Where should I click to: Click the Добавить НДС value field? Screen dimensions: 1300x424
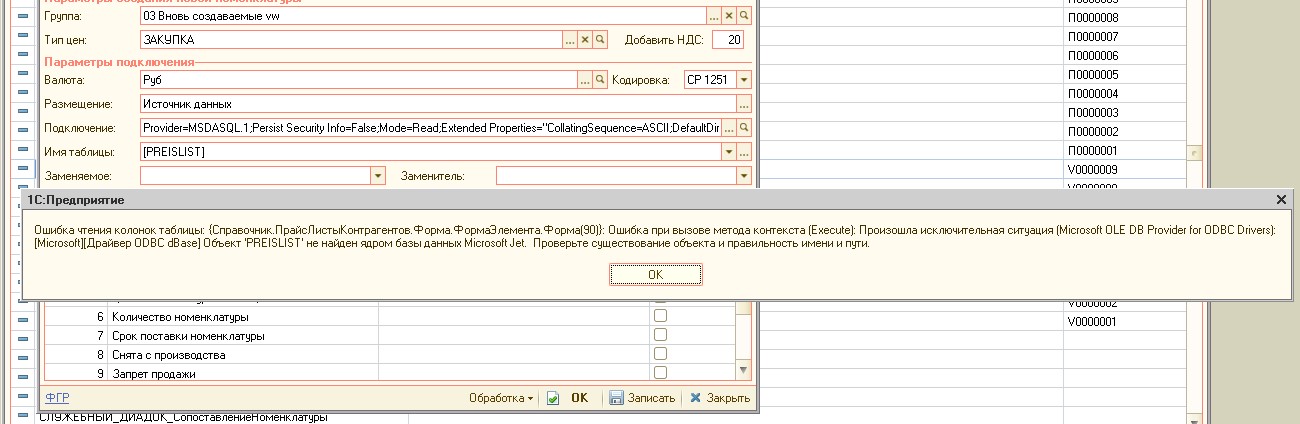pyautogui.click(x=728, y=40)
